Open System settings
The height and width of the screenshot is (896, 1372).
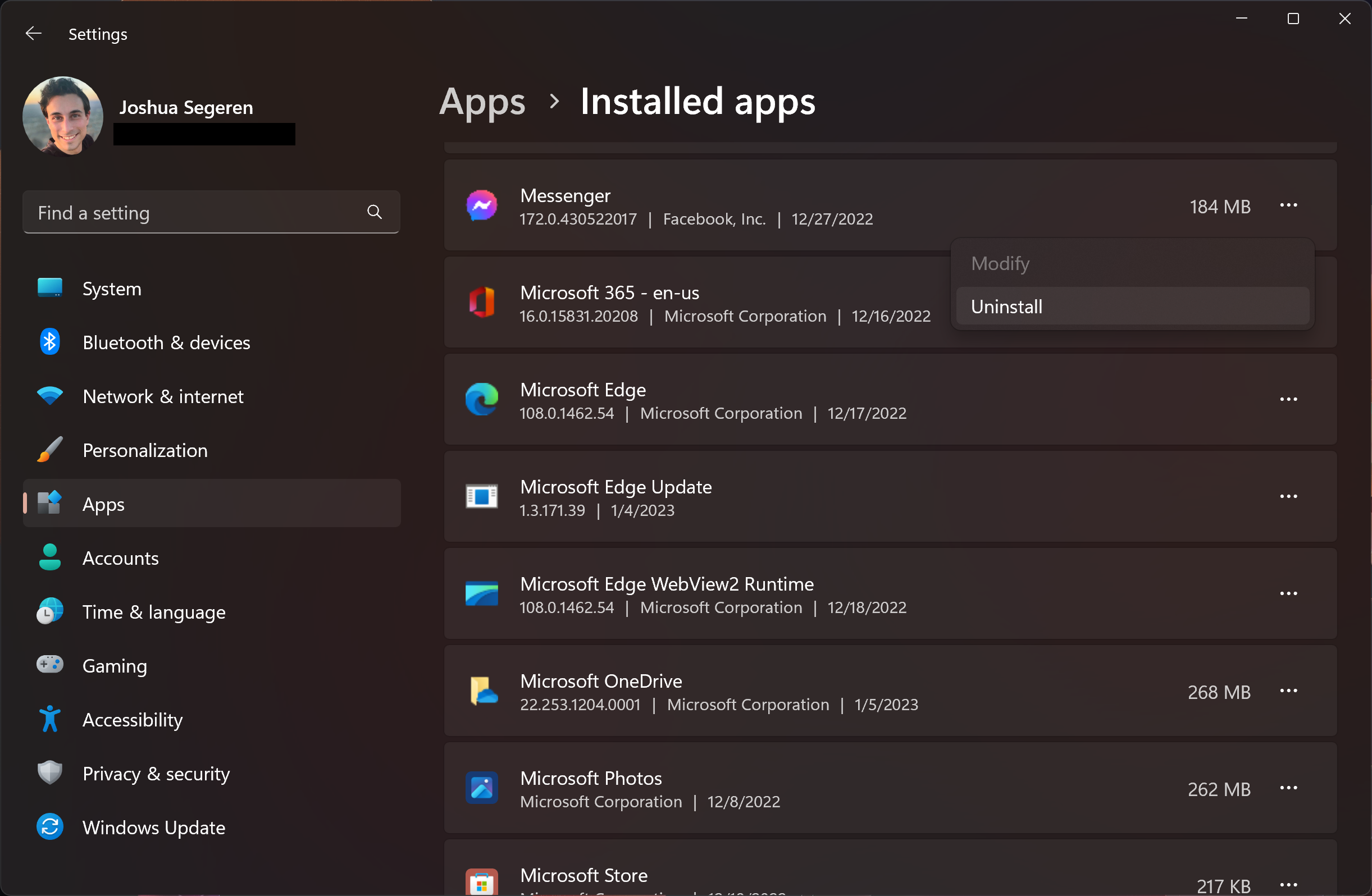click(x=211, y=289)
